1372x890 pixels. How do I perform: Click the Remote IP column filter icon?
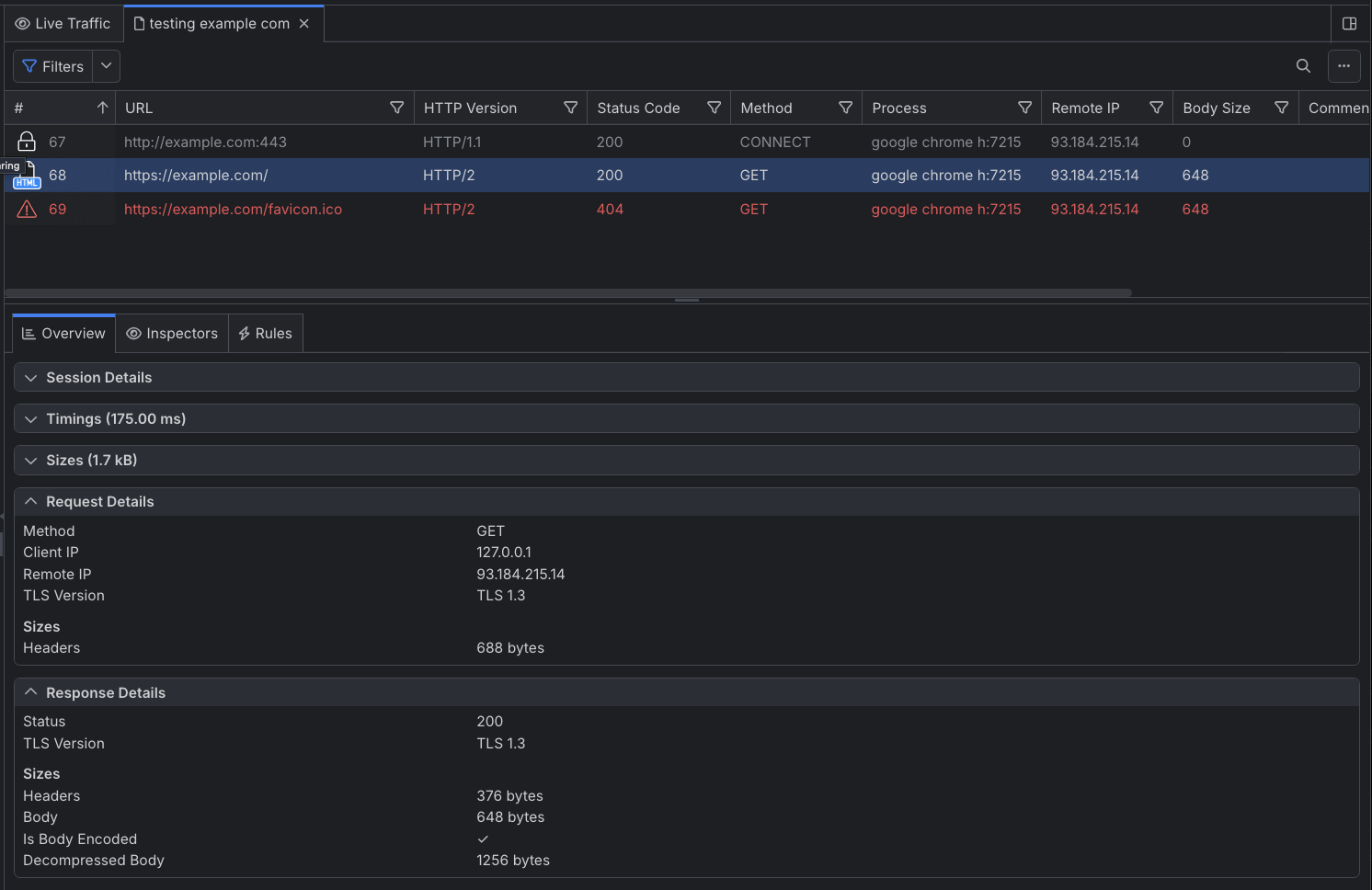tap(1157, 108)
